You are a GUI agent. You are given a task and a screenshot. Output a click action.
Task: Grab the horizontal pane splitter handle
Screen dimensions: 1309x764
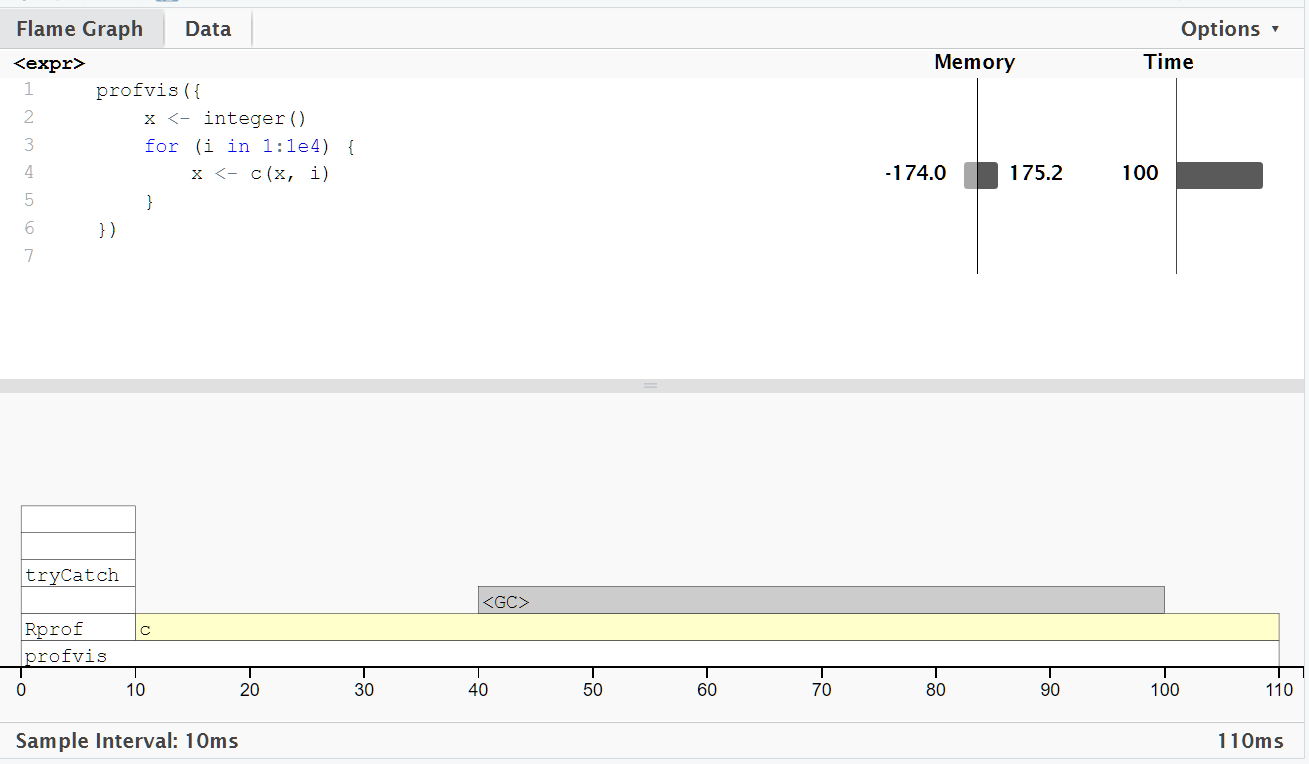650,385
